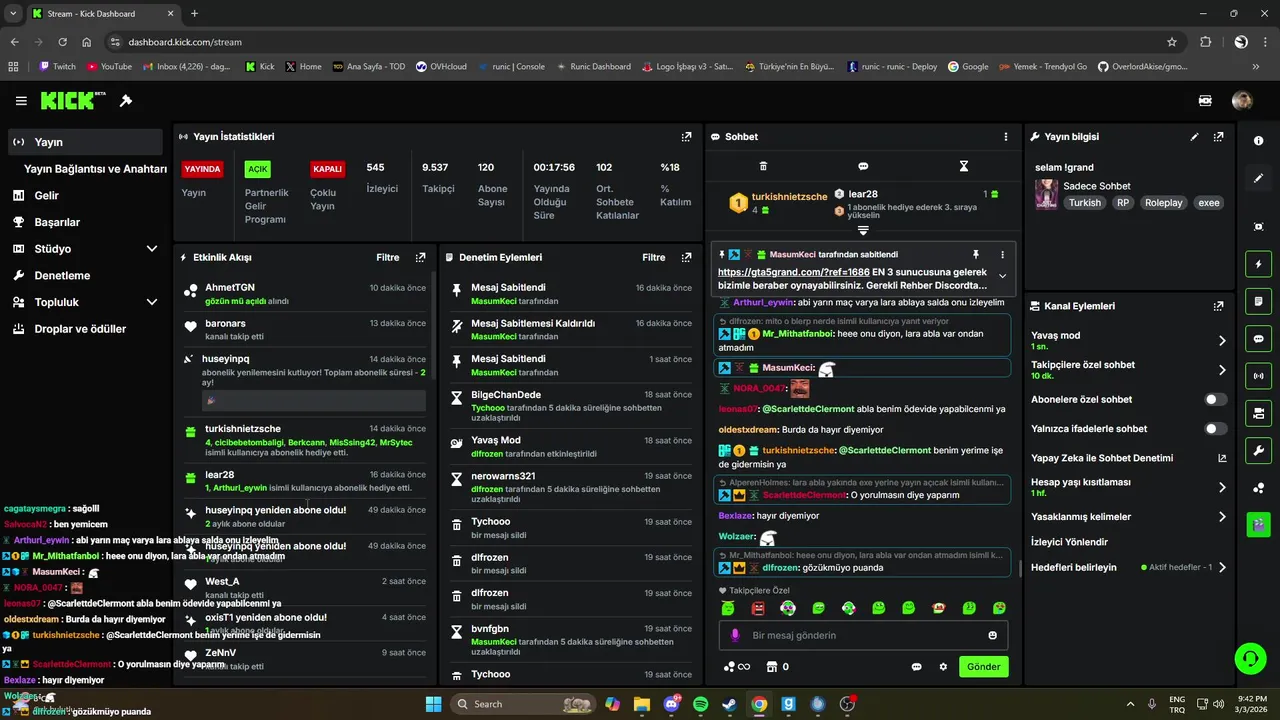Click the microphone icon in the message field
This screenshot has height=720, width=1280.
tap(735, 635)
